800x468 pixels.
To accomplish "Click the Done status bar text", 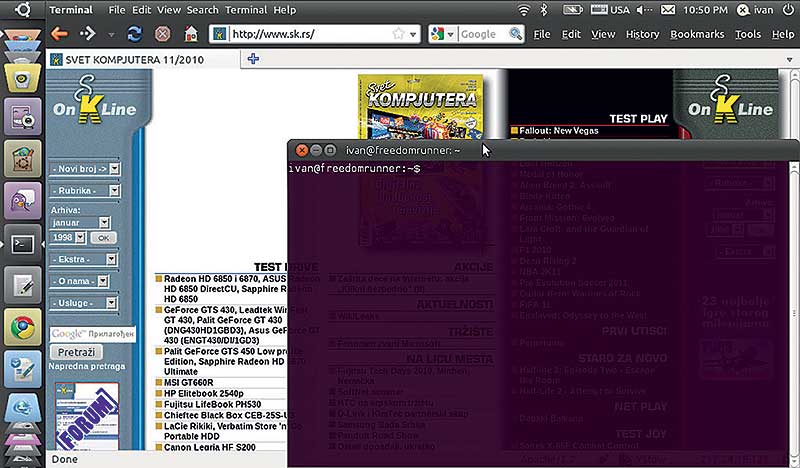I will [x=65, y=459].
